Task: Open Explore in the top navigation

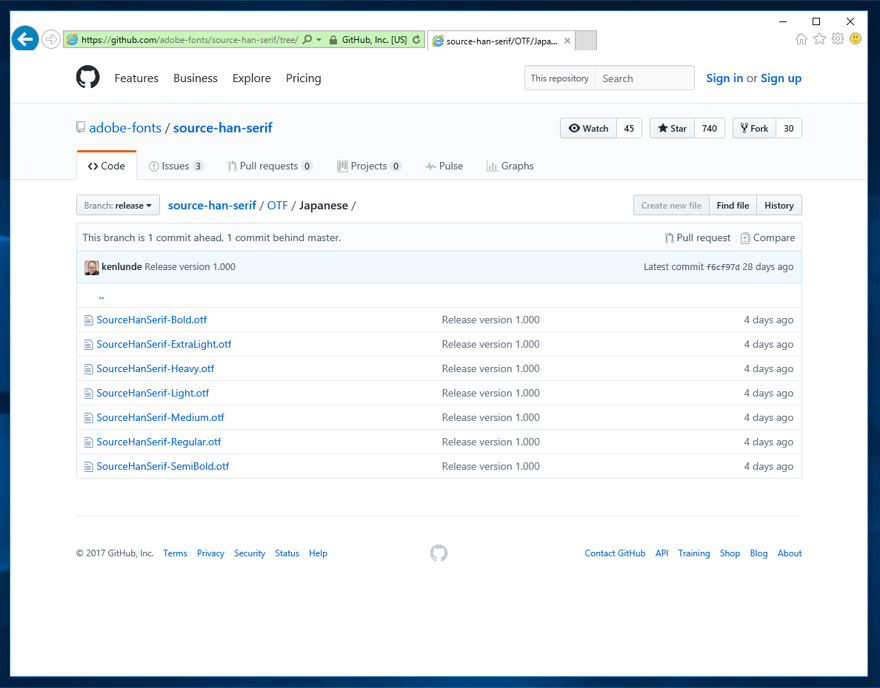Action: 251,78
